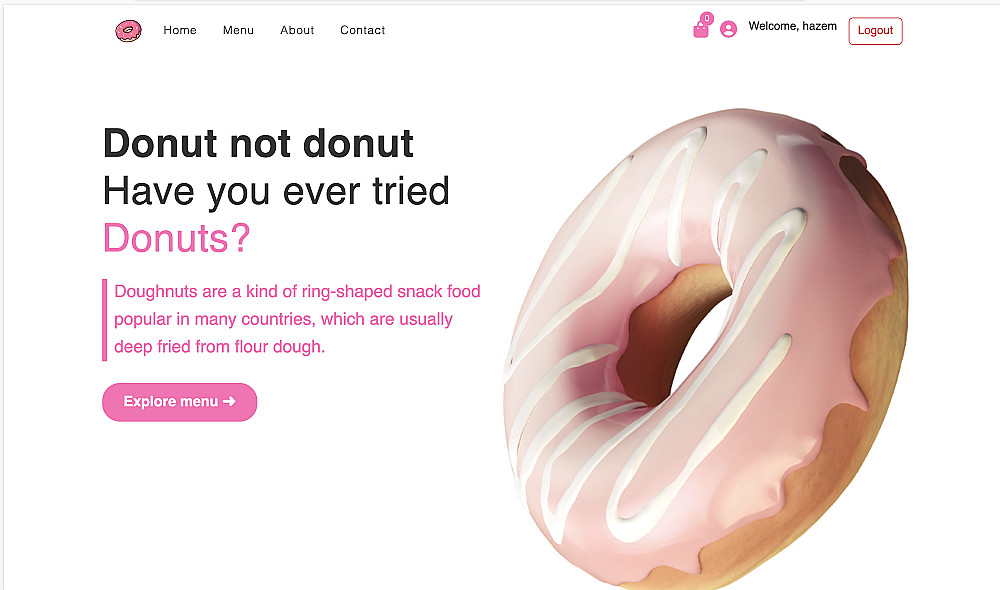Image resolution: width=1000 pixels, height=590 pixels.
Task: Select the Donut not donut heading
Action: click(x=258, y=143)
